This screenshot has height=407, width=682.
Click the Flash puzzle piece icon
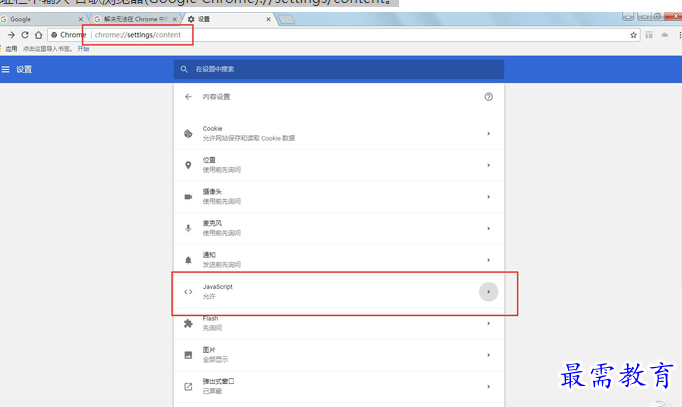pos(188,324)
